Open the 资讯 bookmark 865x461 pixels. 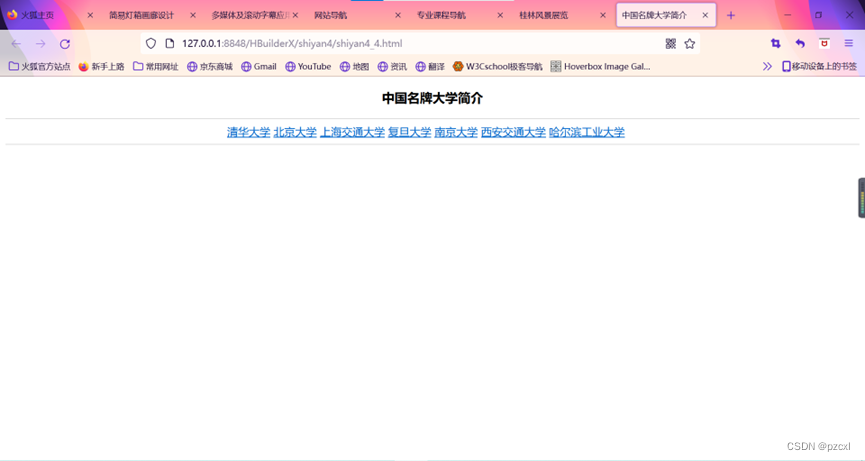point(392,66)
